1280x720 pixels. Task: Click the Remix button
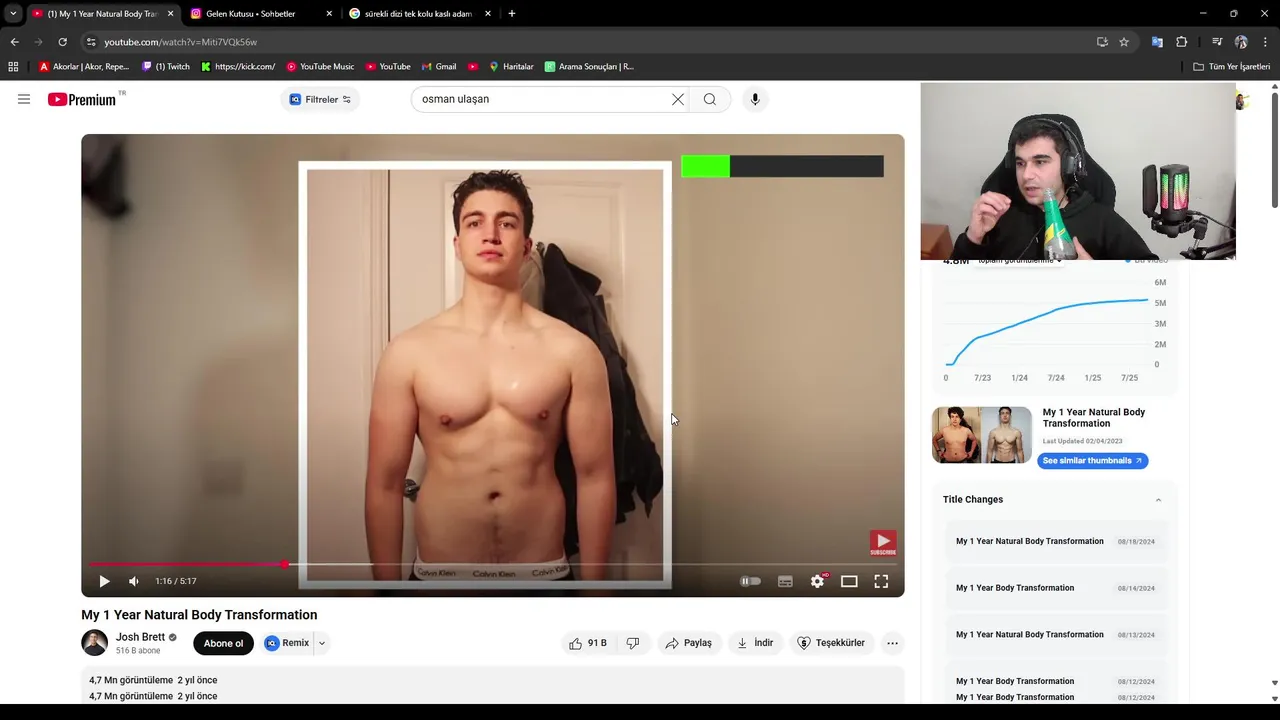click(x=287, y=643)
